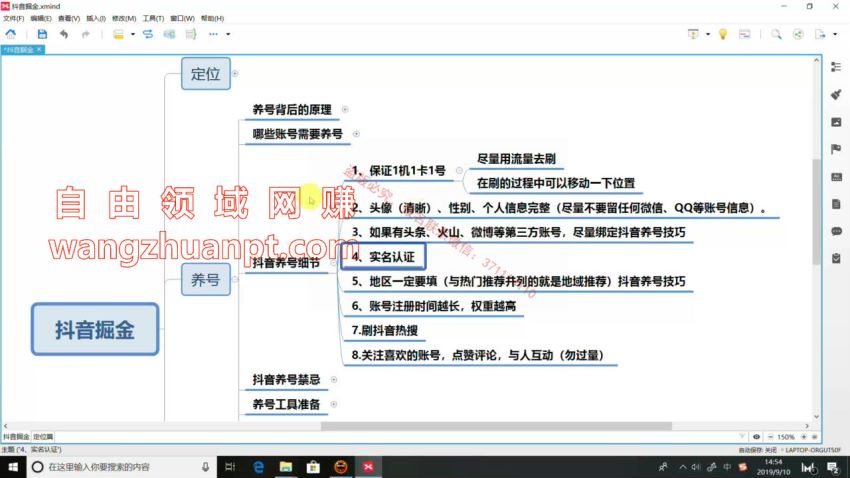This screenshot has height=478, width=850.
Task: Save the mind map with disk icon
Action: (x=42, y=34)
